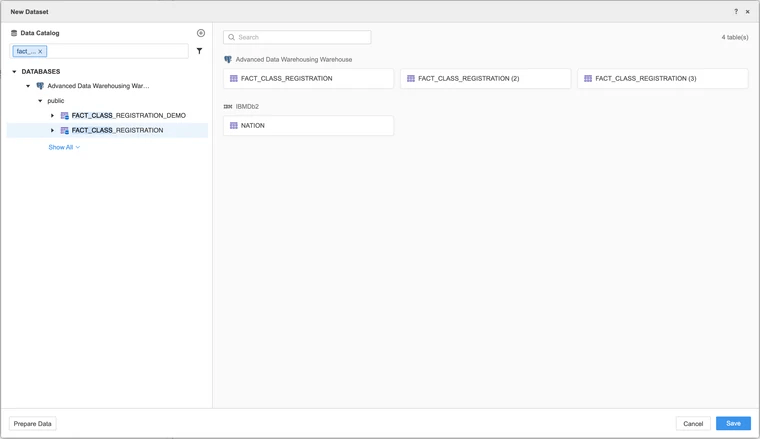
Task: Close the New Dataset dialog
Action: [747, 12]
